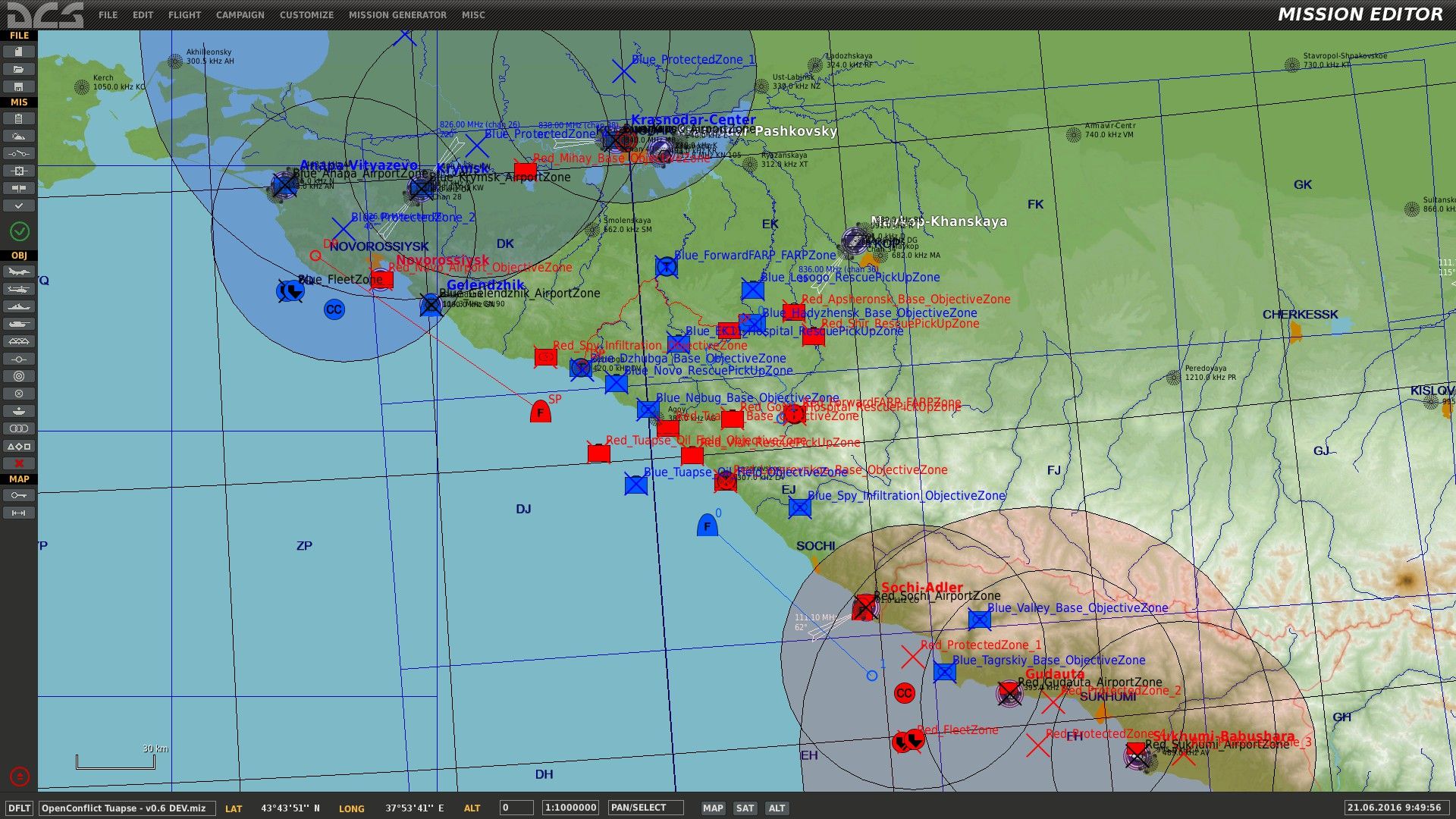Open the Mission Generator menu
Viewport: 1456px width, 819px height.
pyautogui.click(x=397, y=14)
